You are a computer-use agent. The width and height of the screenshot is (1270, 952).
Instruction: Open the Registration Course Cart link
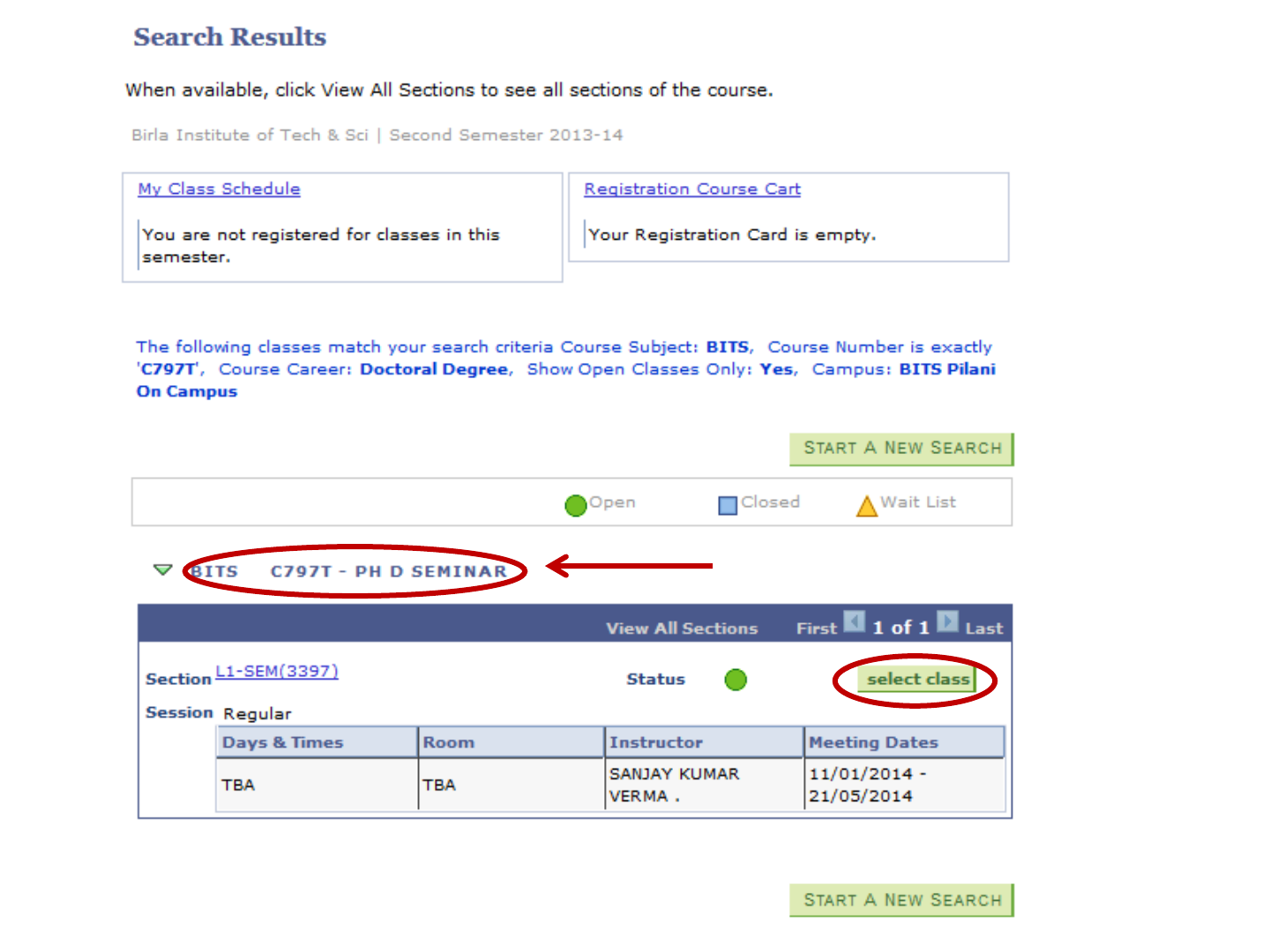pos(692,189)
